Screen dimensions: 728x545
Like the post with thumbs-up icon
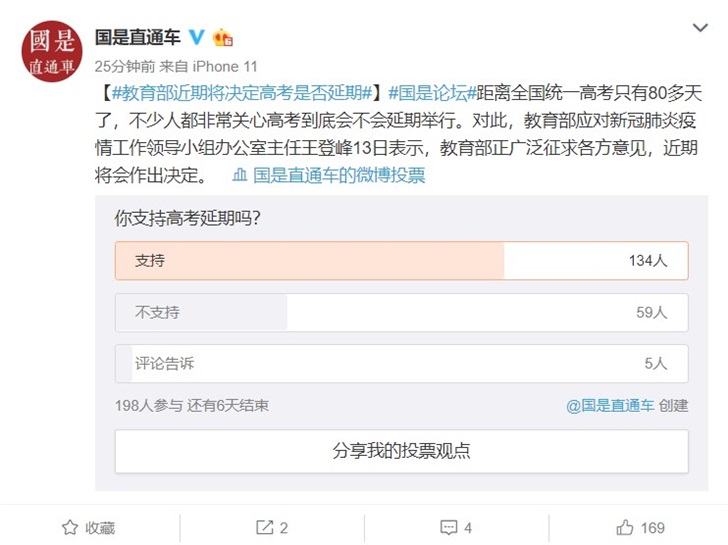(640, 527)
